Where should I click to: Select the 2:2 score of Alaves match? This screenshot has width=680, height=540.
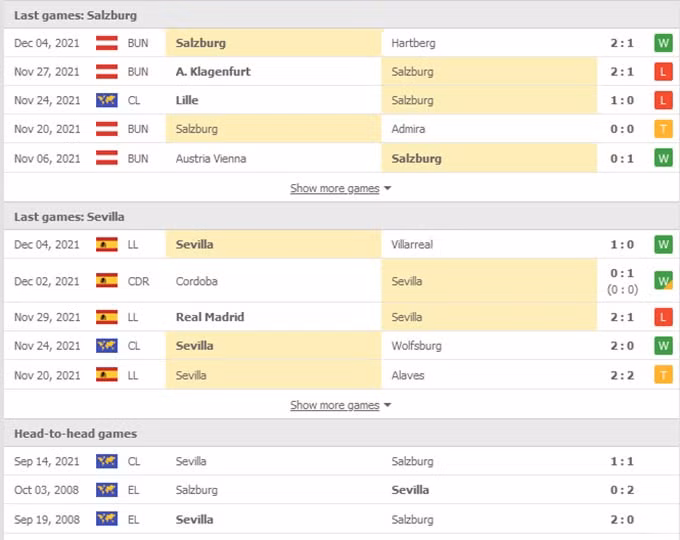(622, 375)
